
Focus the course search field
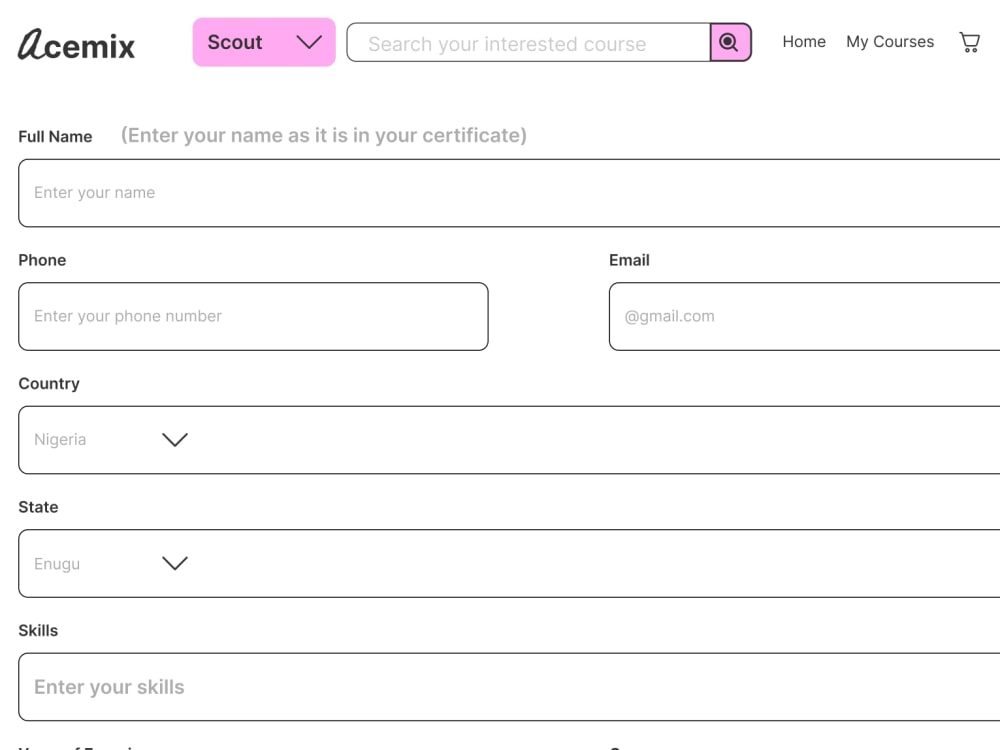528,43
